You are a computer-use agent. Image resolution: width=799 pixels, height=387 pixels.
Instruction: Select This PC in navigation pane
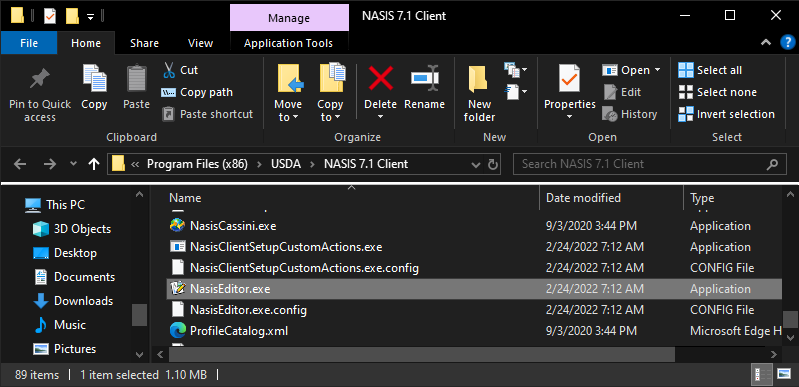[x=55, y=205]
